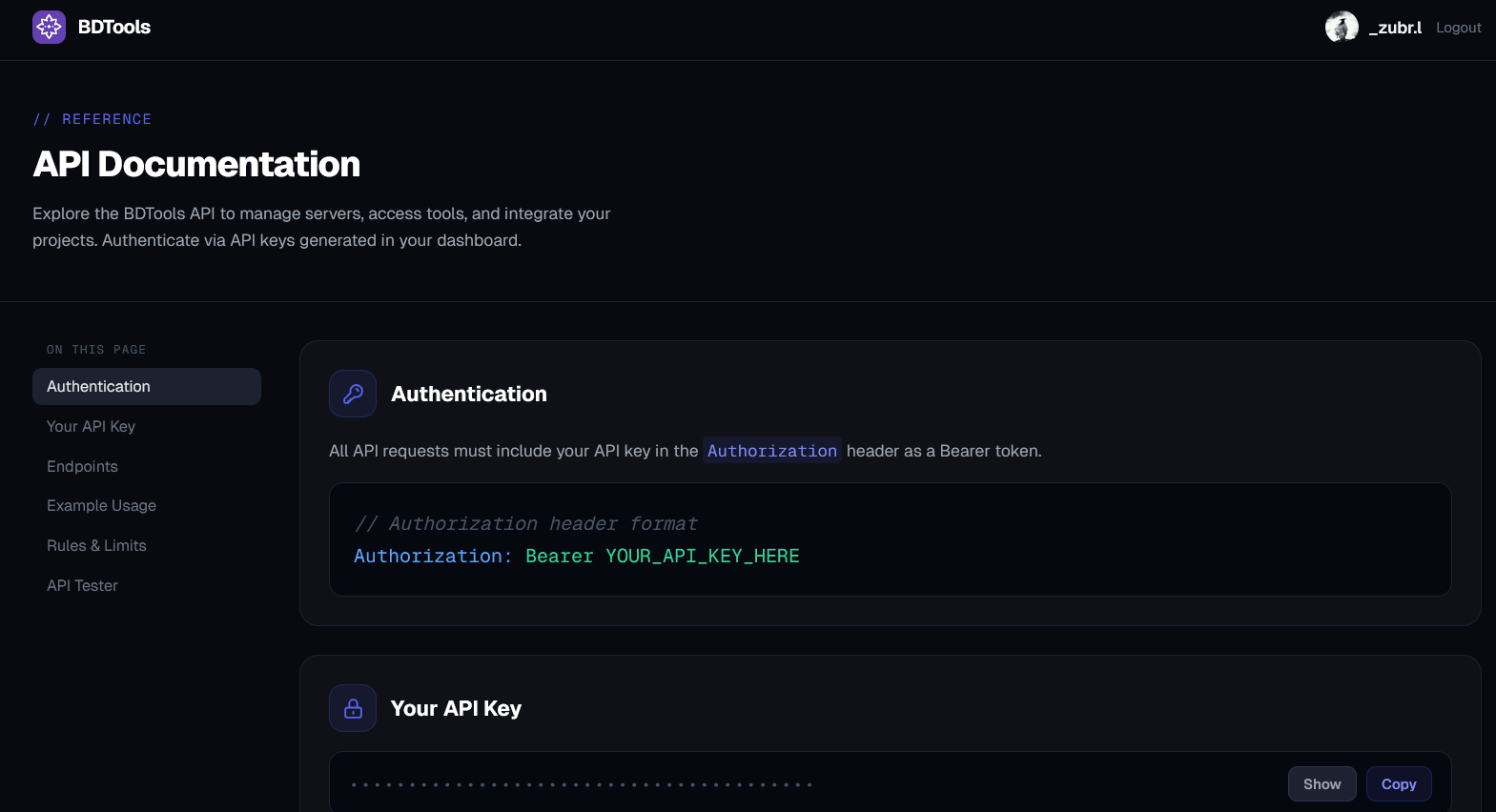
Task: Open the _zubr.l user avatar
Action: pos(1342,27)
